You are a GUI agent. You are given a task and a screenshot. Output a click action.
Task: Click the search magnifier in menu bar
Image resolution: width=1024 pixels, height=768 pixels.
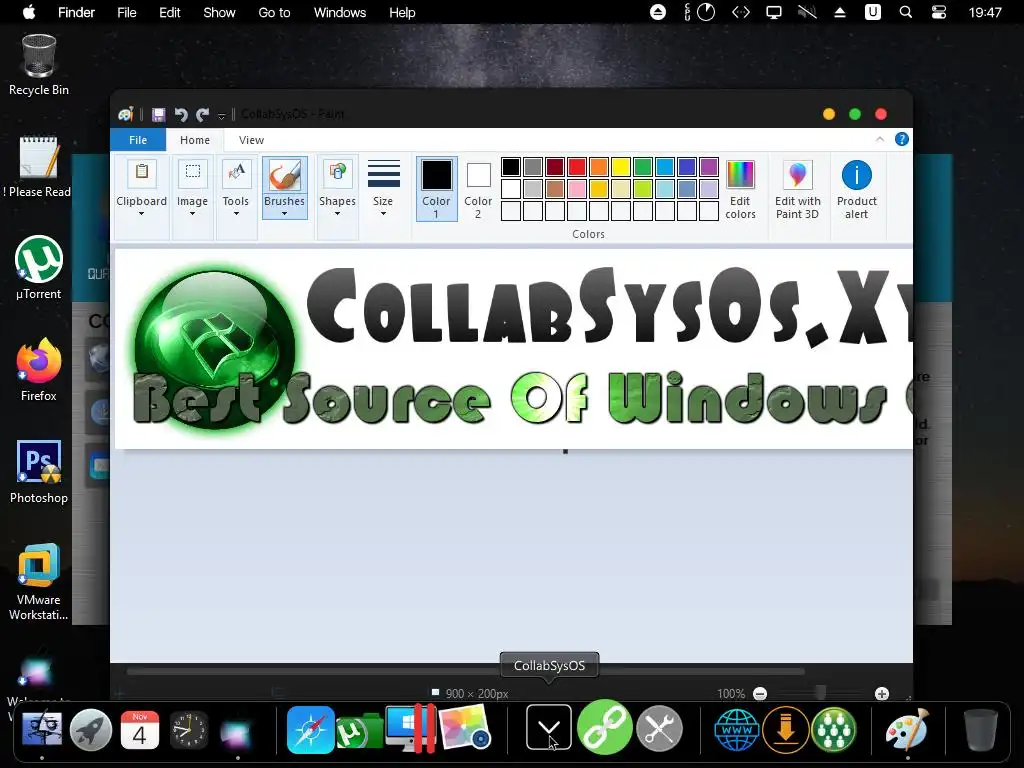point(905,12)
